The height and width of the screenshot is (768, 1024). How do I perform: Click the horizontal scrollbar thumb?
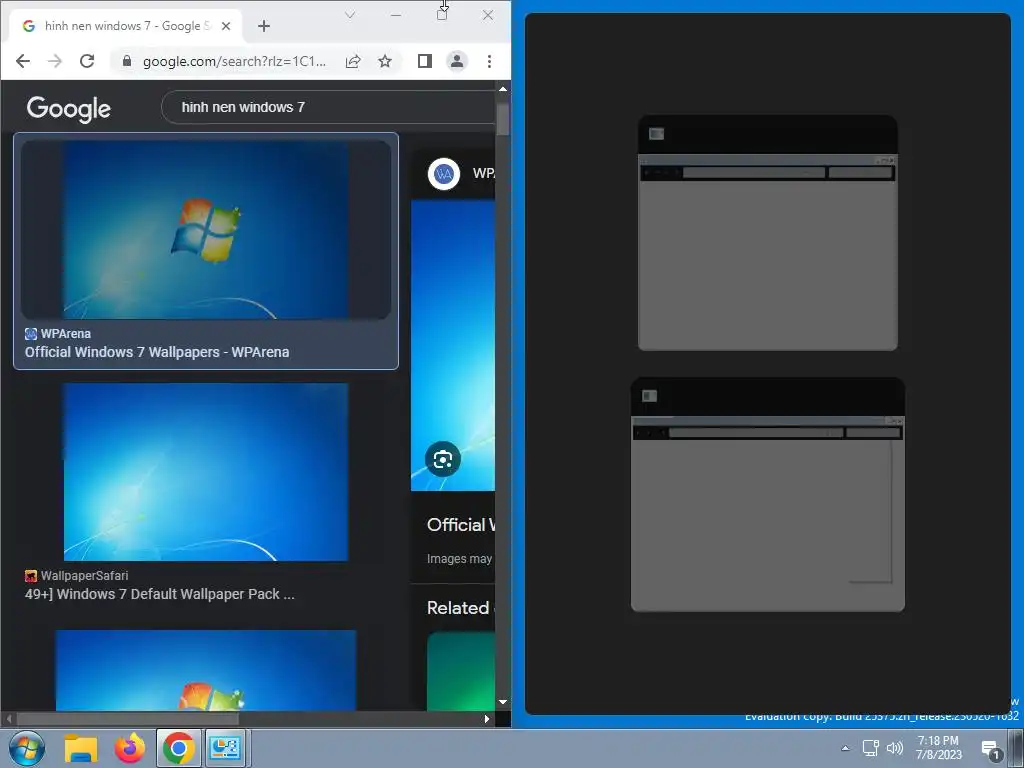[x=128, y=719]
